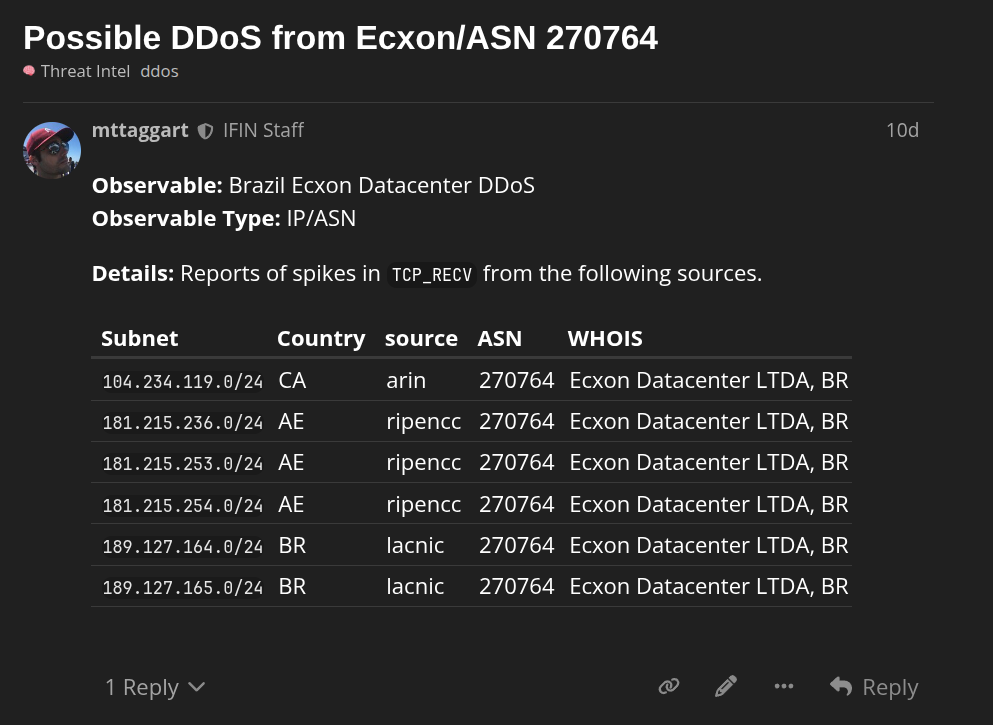Click the TCP_RECV inline code text

[x=432, y=274]
